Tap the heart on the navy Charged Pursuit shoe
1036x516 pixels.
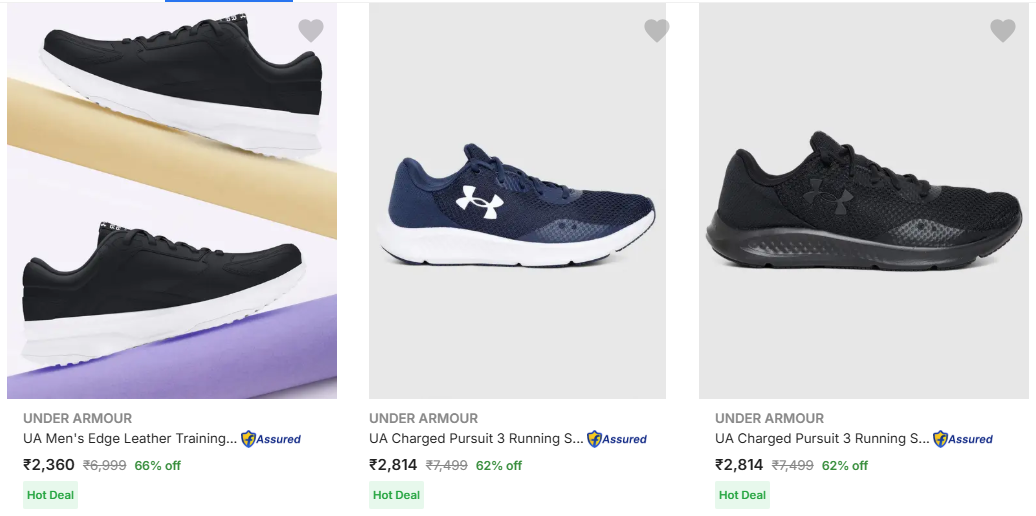(656, 31)
